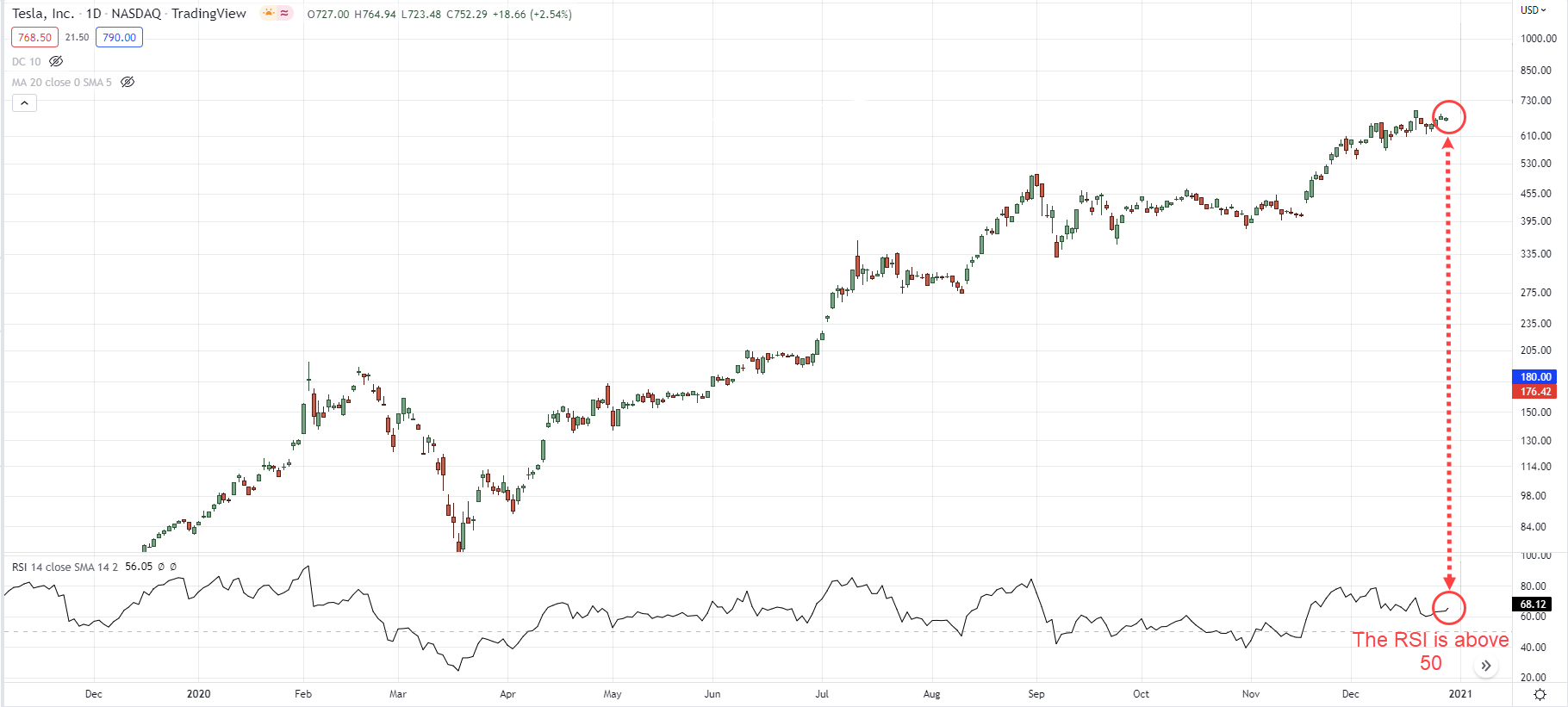The width and height of the screenshot is (1568, 707).
Task: Click the Sep label on time axis
Action: click(x=1036, y=694)
